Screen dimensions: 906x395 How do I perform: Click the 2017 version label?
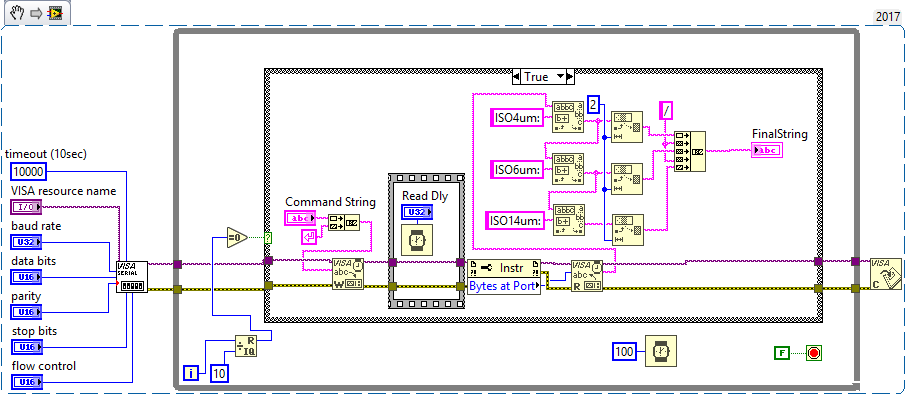(888, 17)
